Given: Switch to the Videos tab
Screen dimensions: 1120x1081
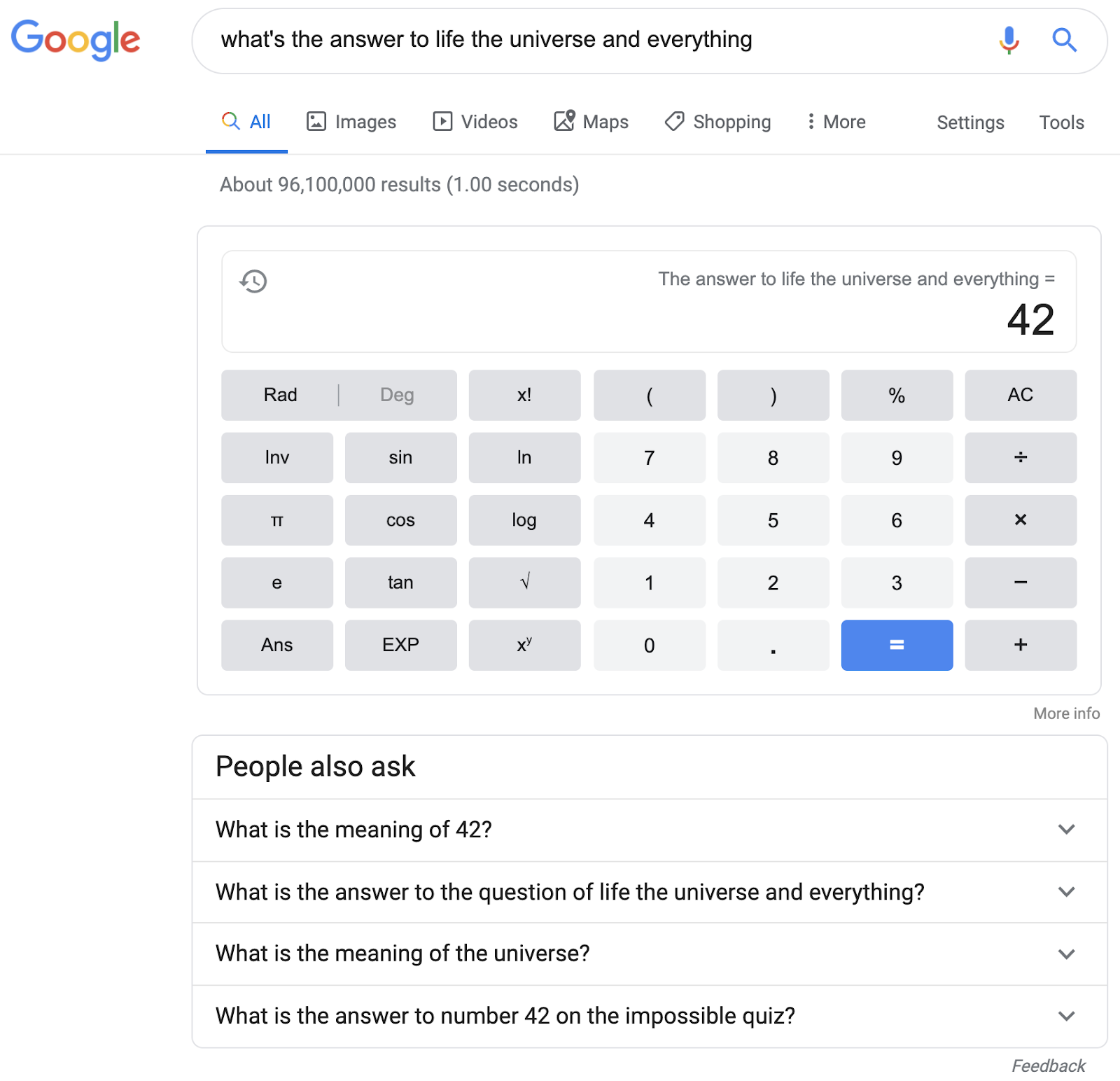Looking at the screenshot, I should [x=475, y=122].
